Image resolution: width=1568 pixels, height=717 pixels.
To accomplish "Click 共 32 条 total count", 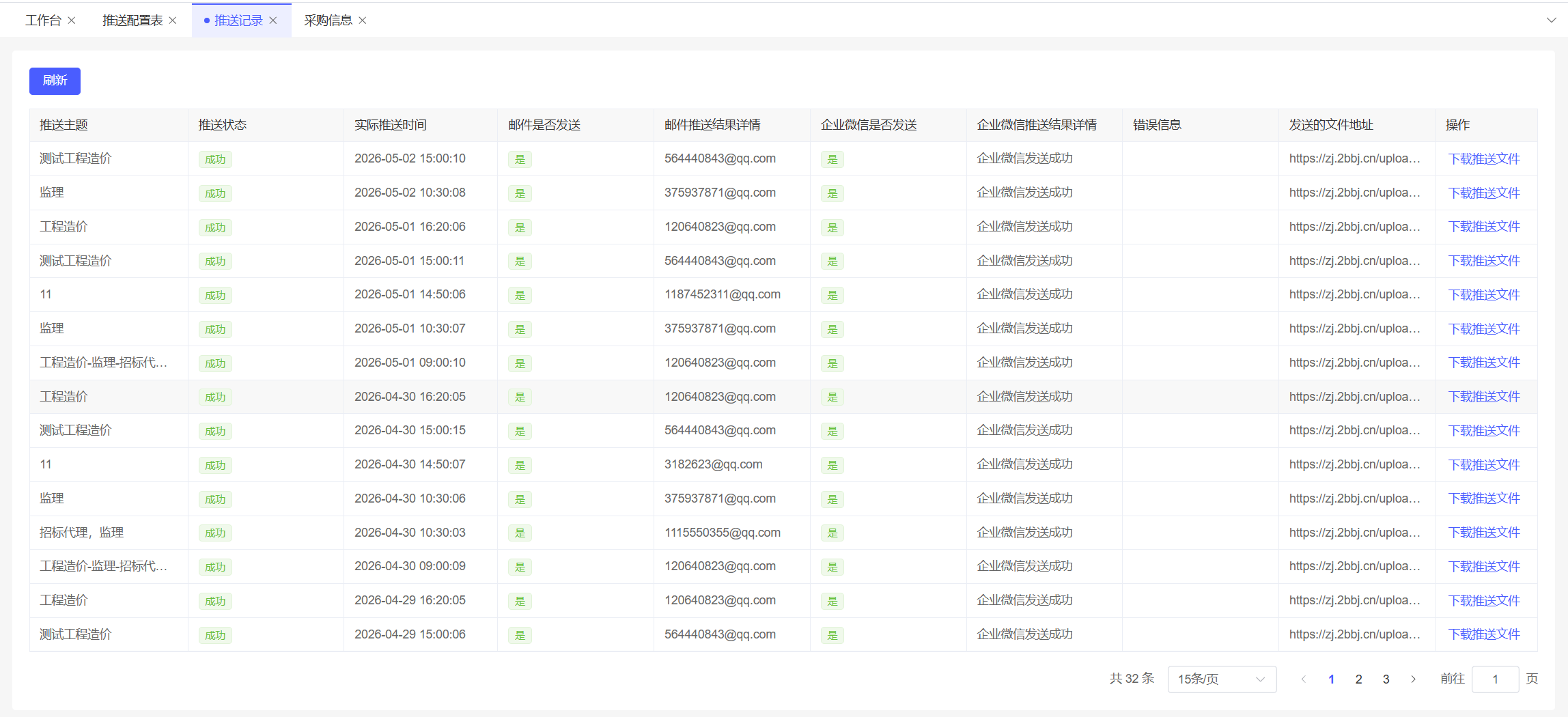I will [1132, 679].
